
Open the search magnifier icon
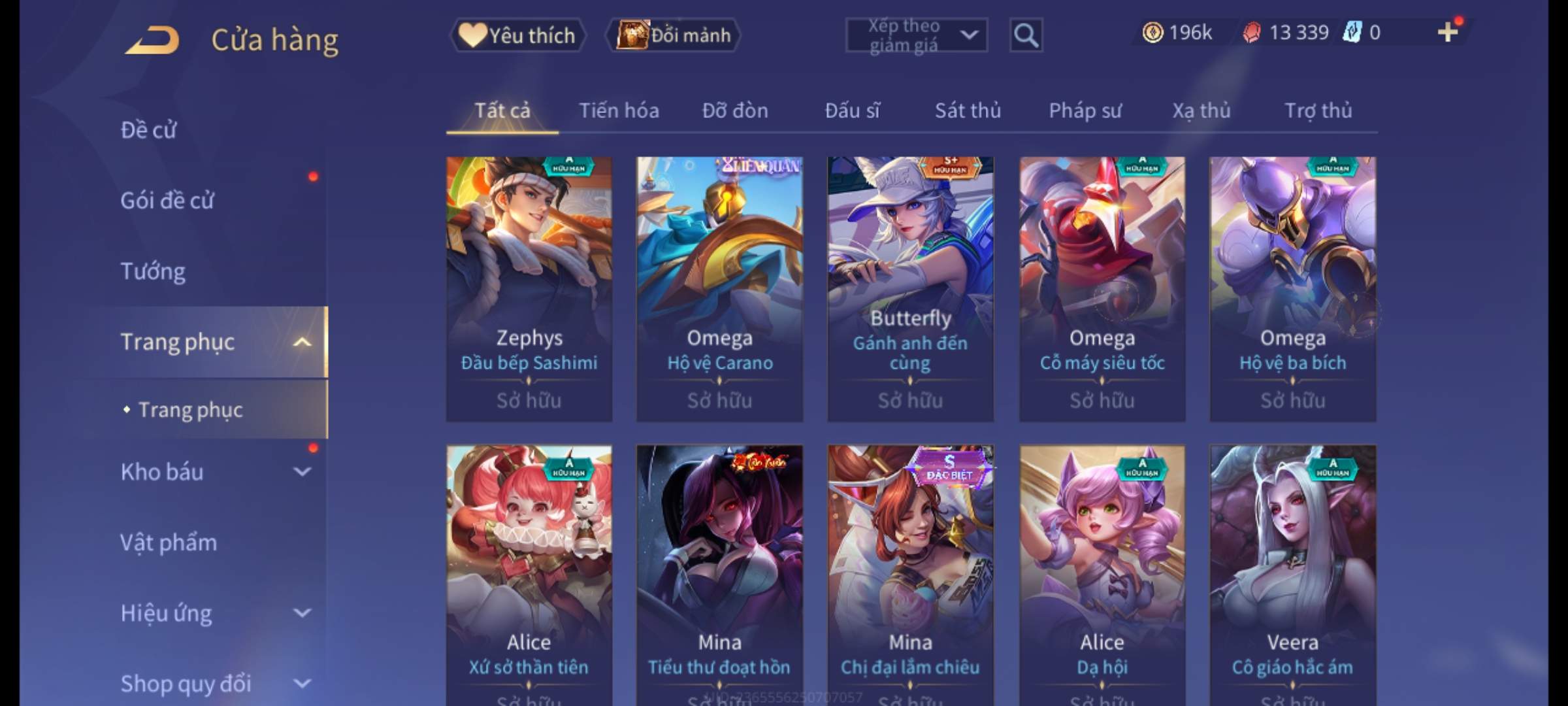pos(1026,35)
